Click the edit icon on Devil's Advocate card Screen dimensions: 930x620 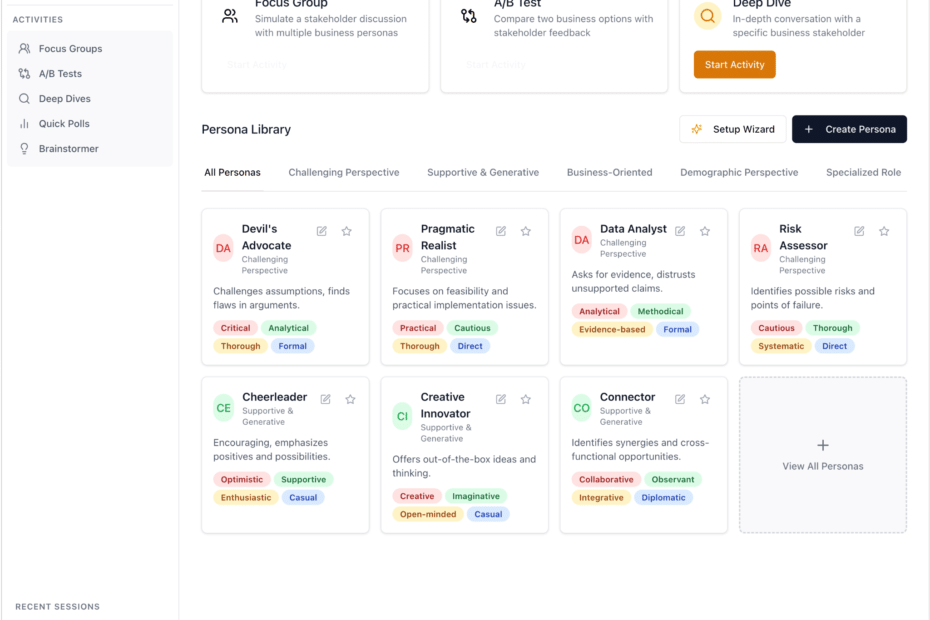coord(321,231)
